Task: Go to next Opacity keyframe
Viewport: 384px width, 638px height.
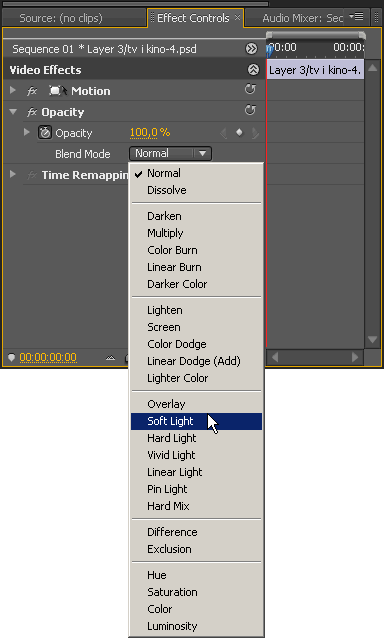Action: tap(255, 133)
